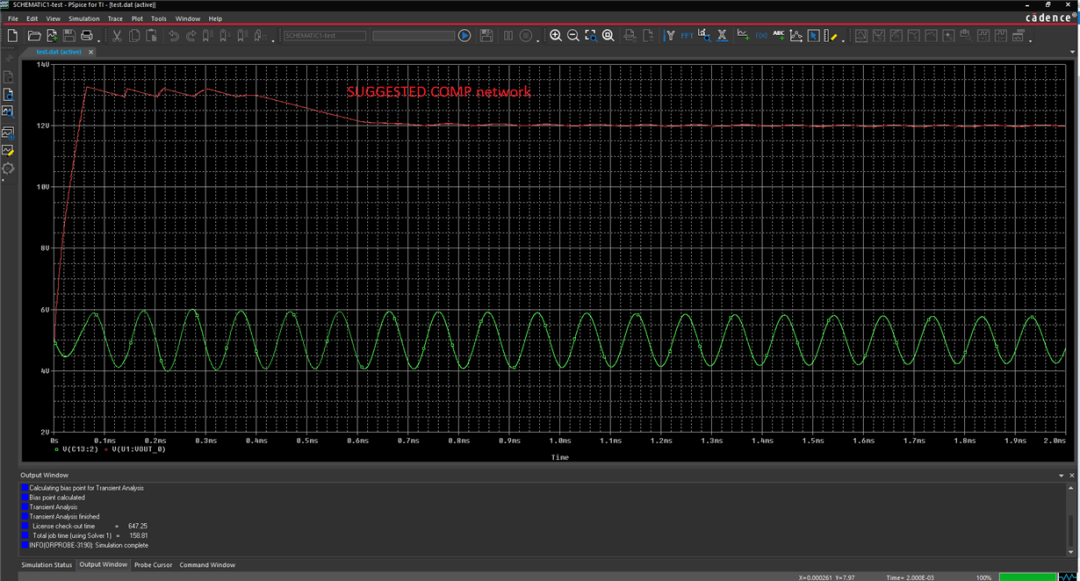Viewport: 1080px width, 581px height.
Task: Click the 'Transient Analysis finished' output line
Action: [x=61, y=516]
